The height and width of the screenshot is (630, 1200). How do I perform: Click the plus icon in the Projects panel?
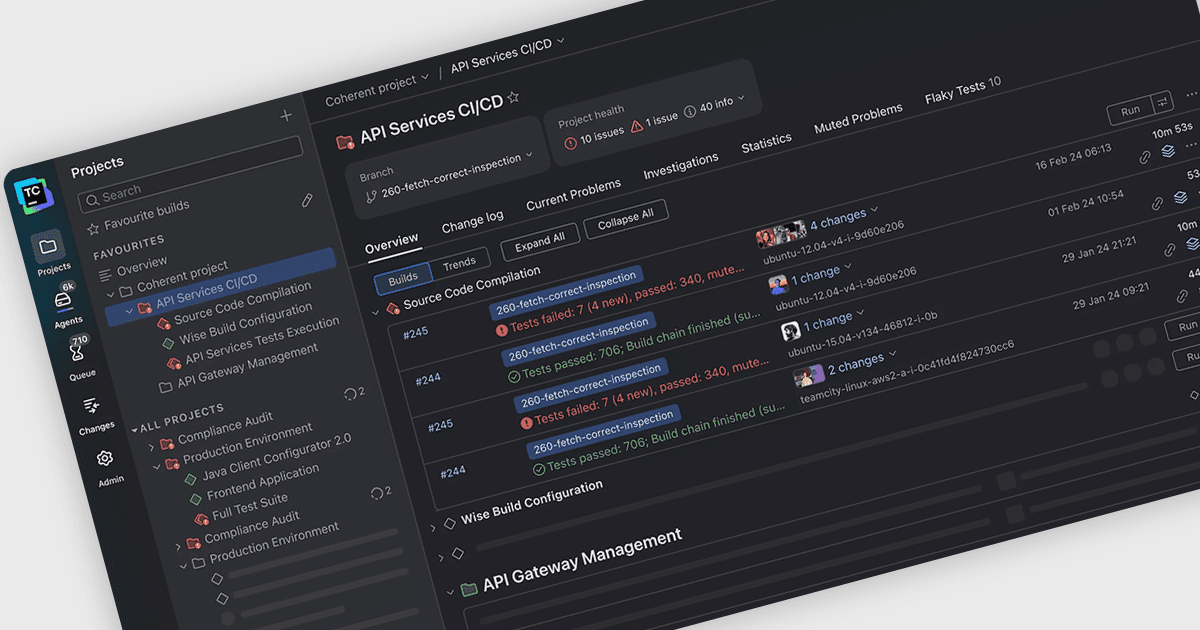[286, 116]
